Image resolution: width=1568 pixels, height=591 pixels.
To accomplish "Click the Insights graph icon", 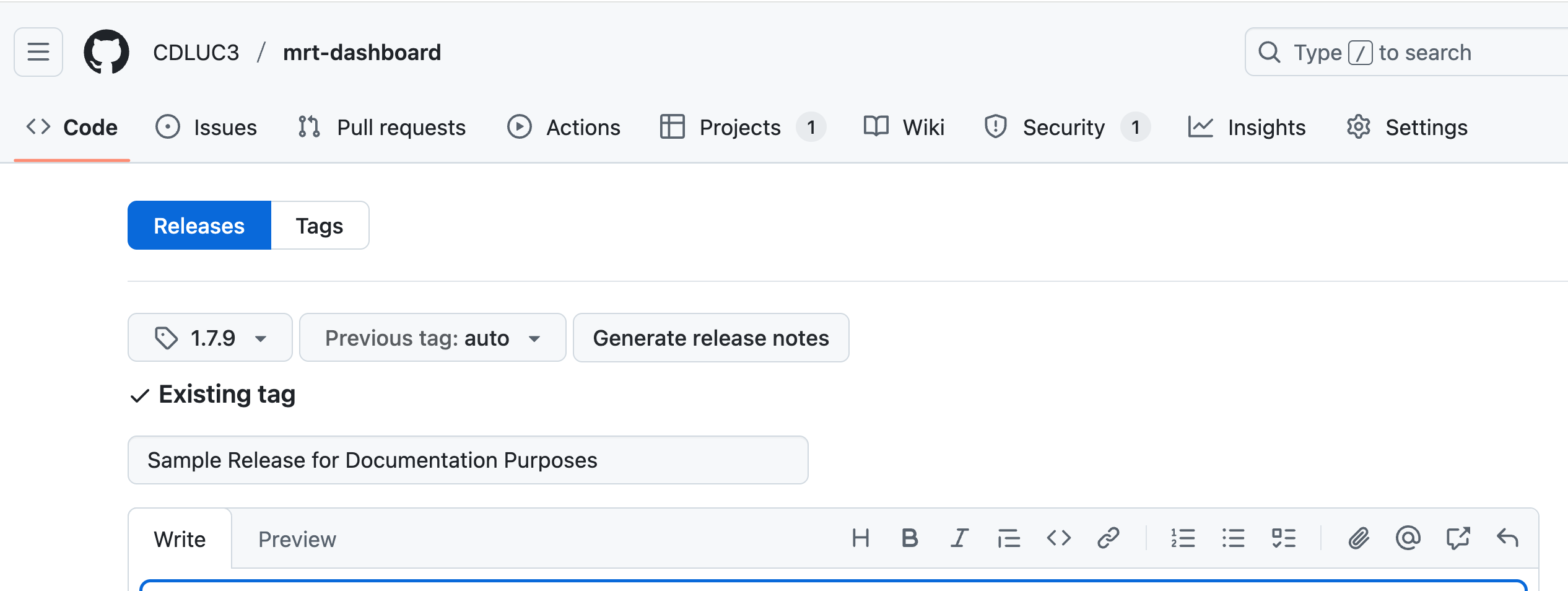I will (1201, 127).
